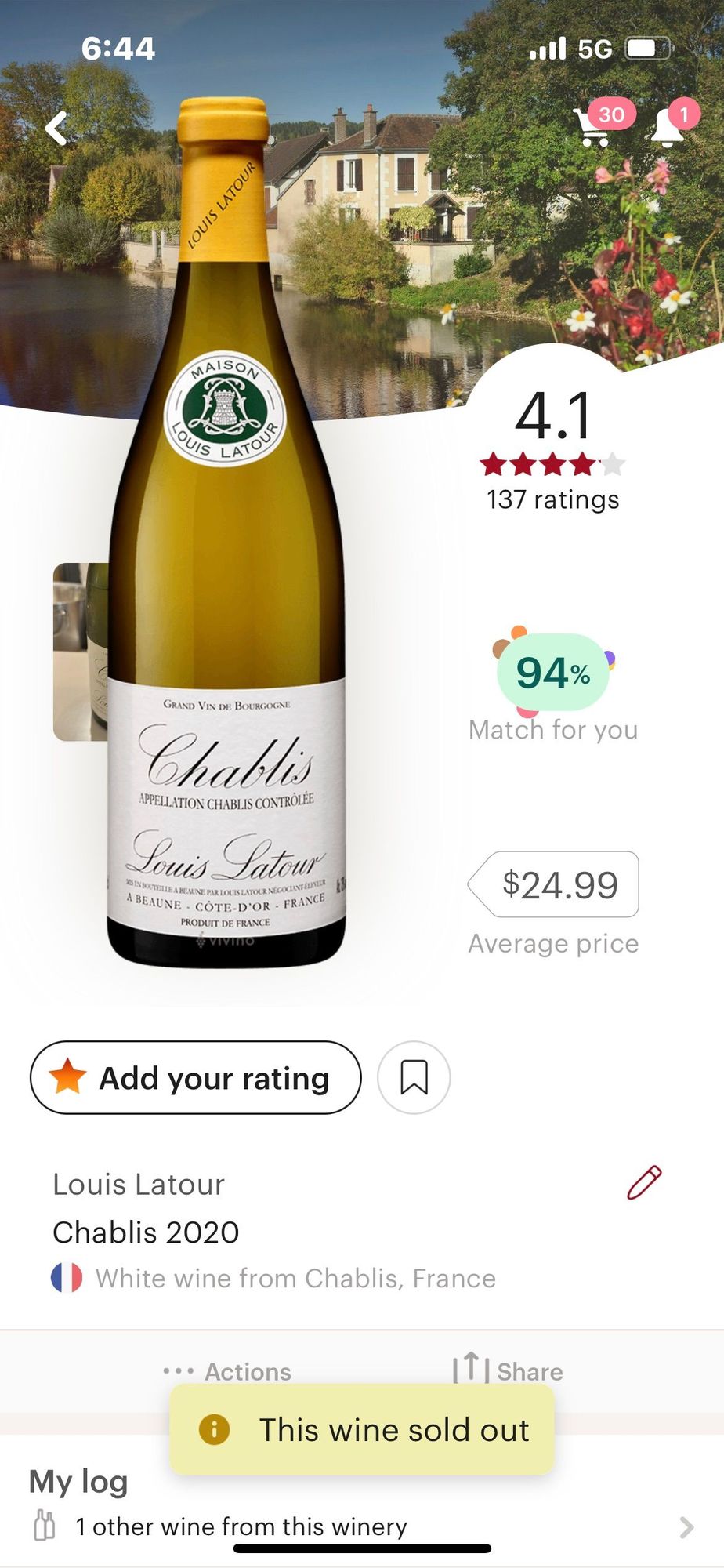Tap the info icon in sold-out banner

coord(214,1429)
